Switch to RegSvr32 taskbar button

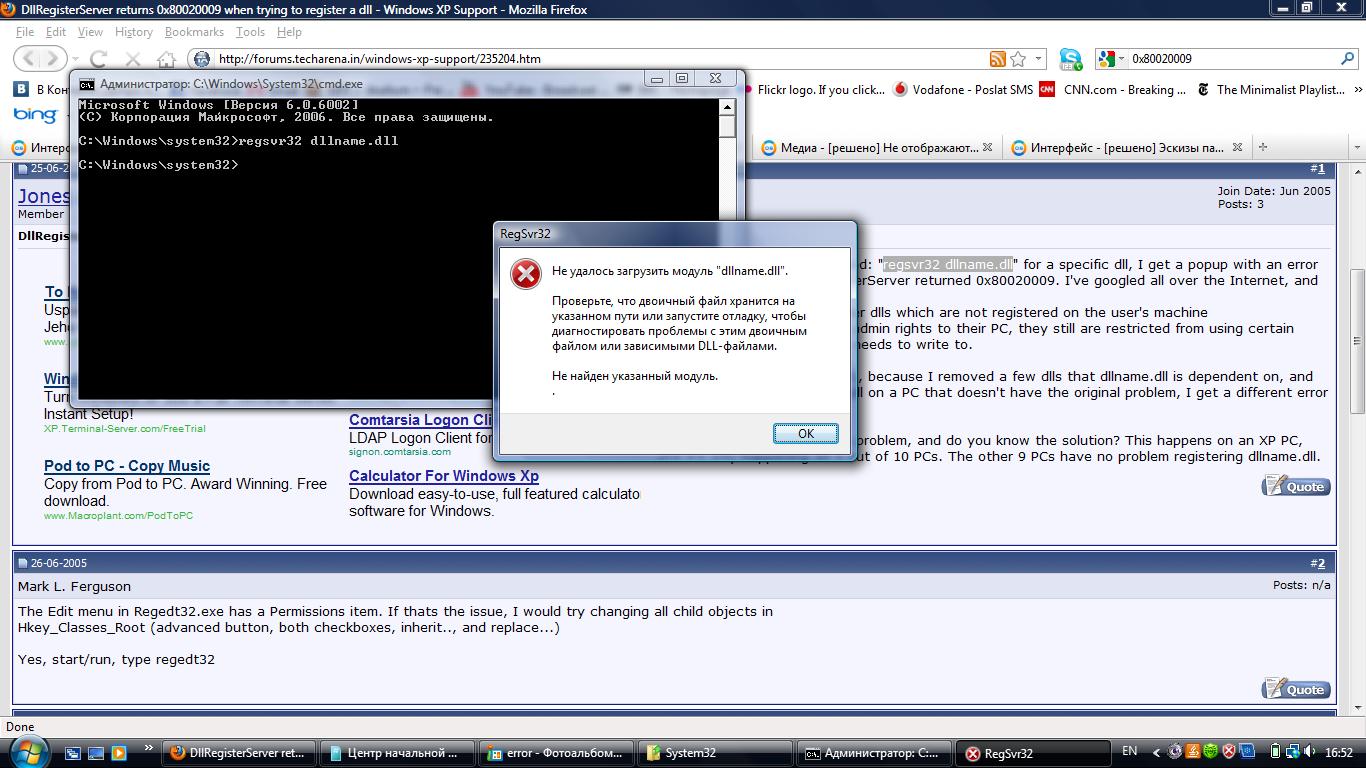1034,753
